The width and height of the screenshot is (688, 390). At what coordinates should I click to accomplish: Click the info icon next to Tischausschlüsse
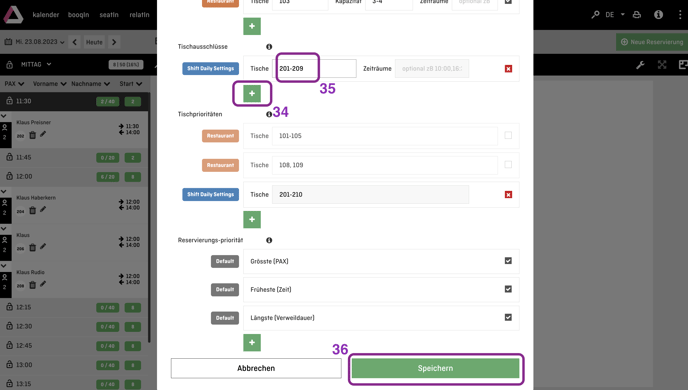click(269, 47)
